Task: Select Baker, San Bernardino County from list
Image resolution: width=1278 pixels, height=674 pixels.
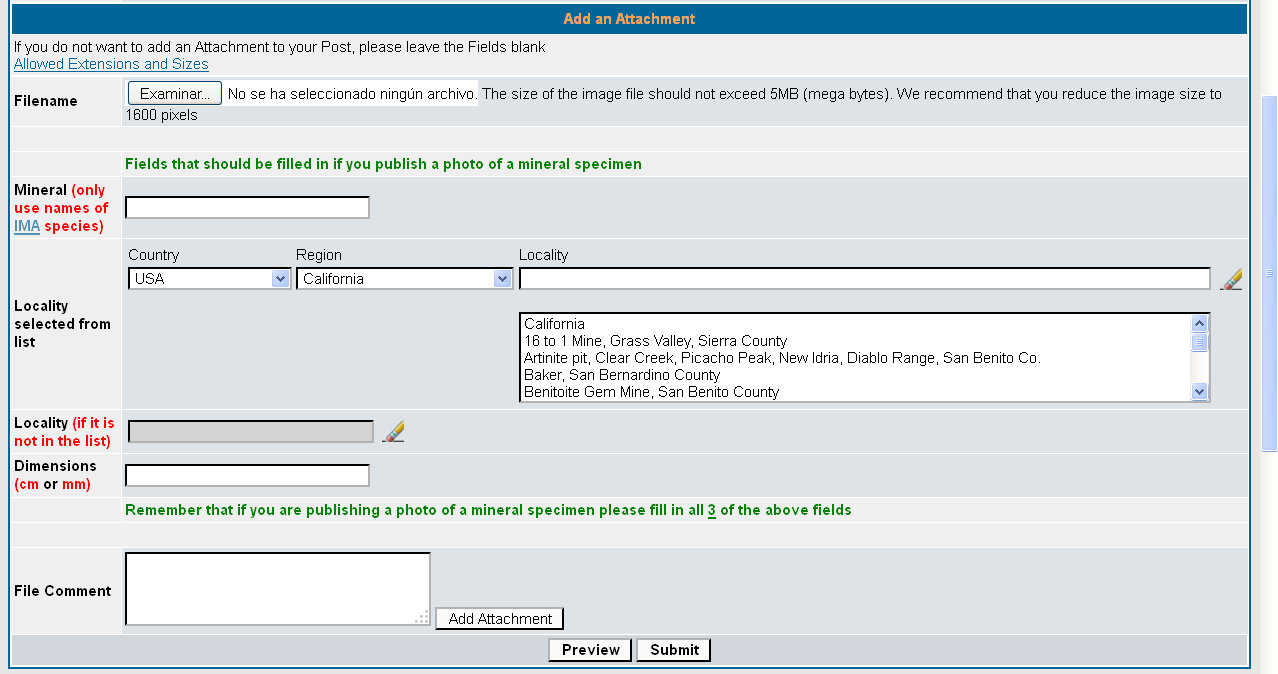Action: pyautogui.click(x=622, y=375)
